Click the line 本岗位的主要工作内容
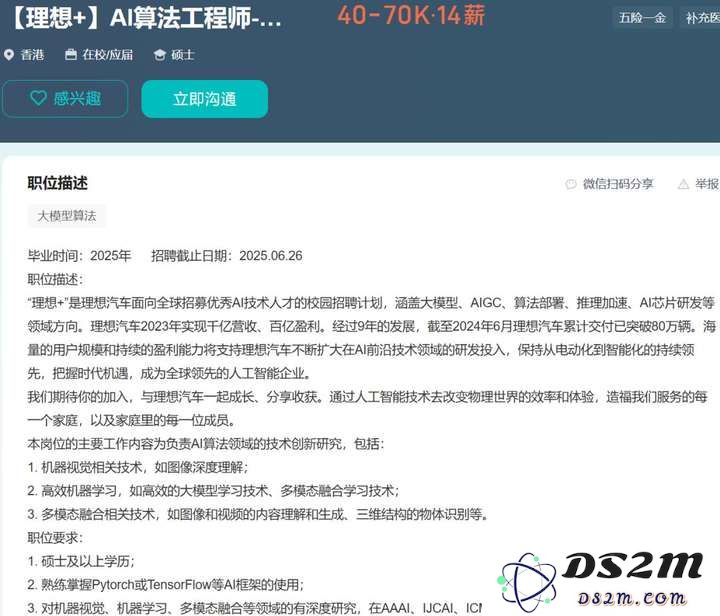This screenshot has width=720, height=616. (x=206, y=444)
